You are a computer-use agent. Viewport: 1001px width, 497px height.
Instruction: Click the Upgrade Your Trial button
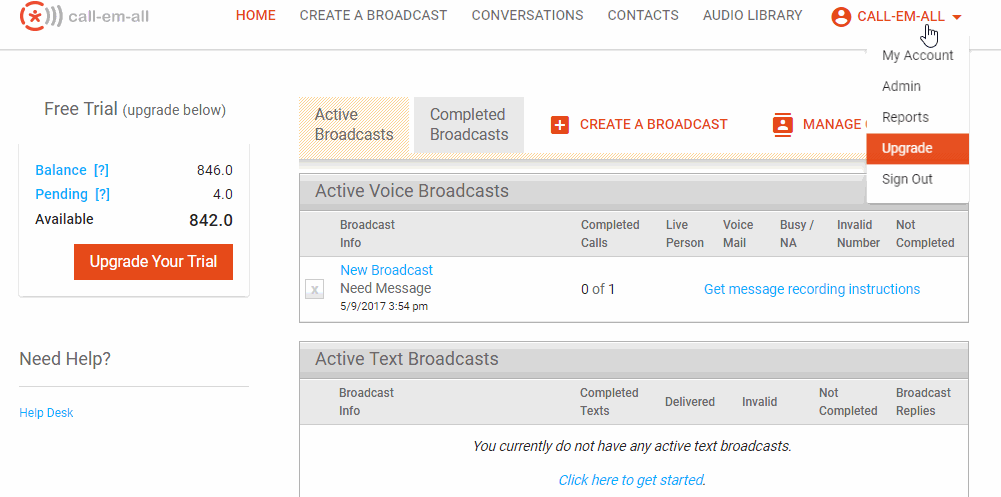(153, 262)
